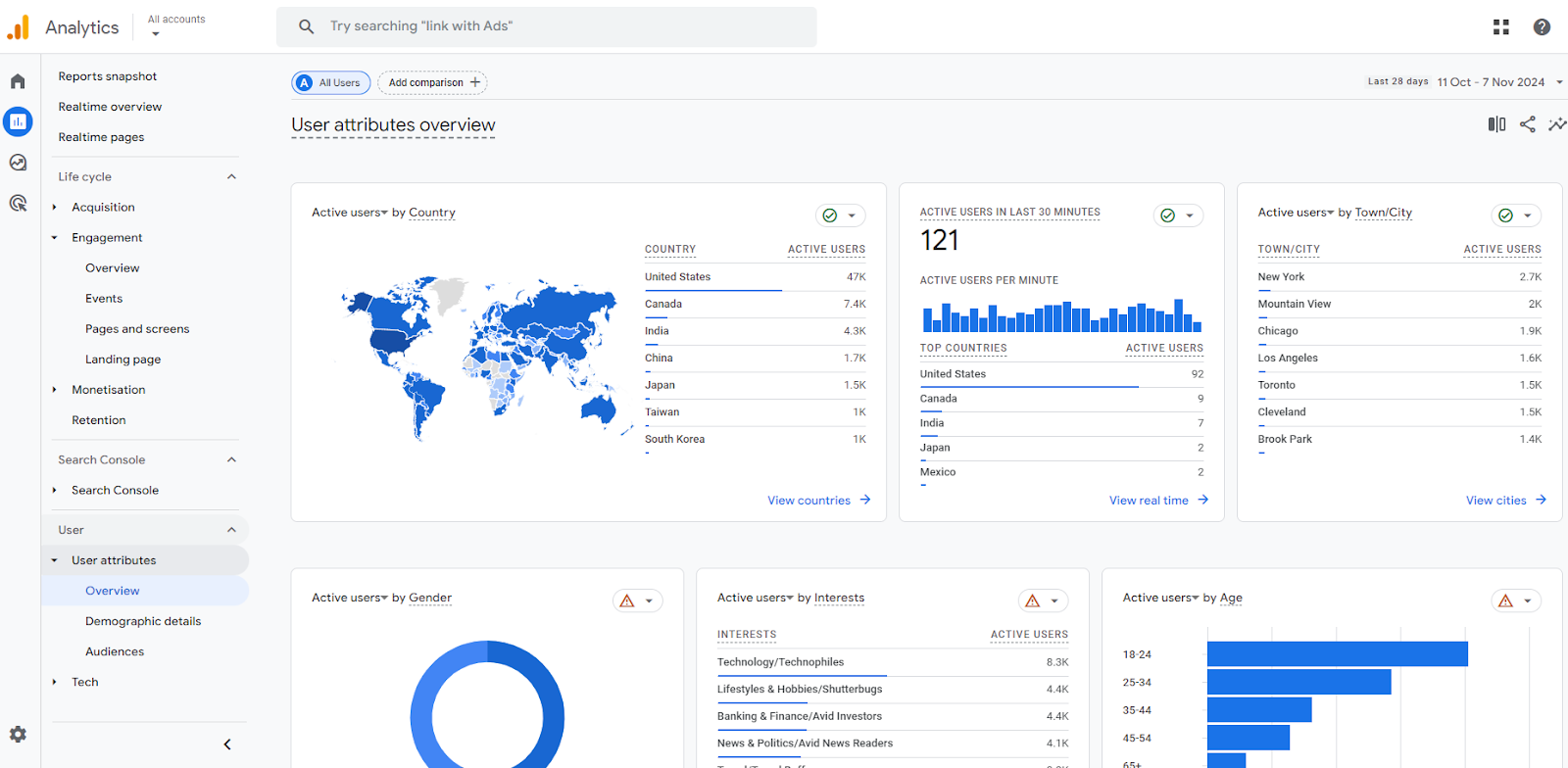Open warning dropdown on Gender card
Screen dimensions: 1568x768
point(637,601)
